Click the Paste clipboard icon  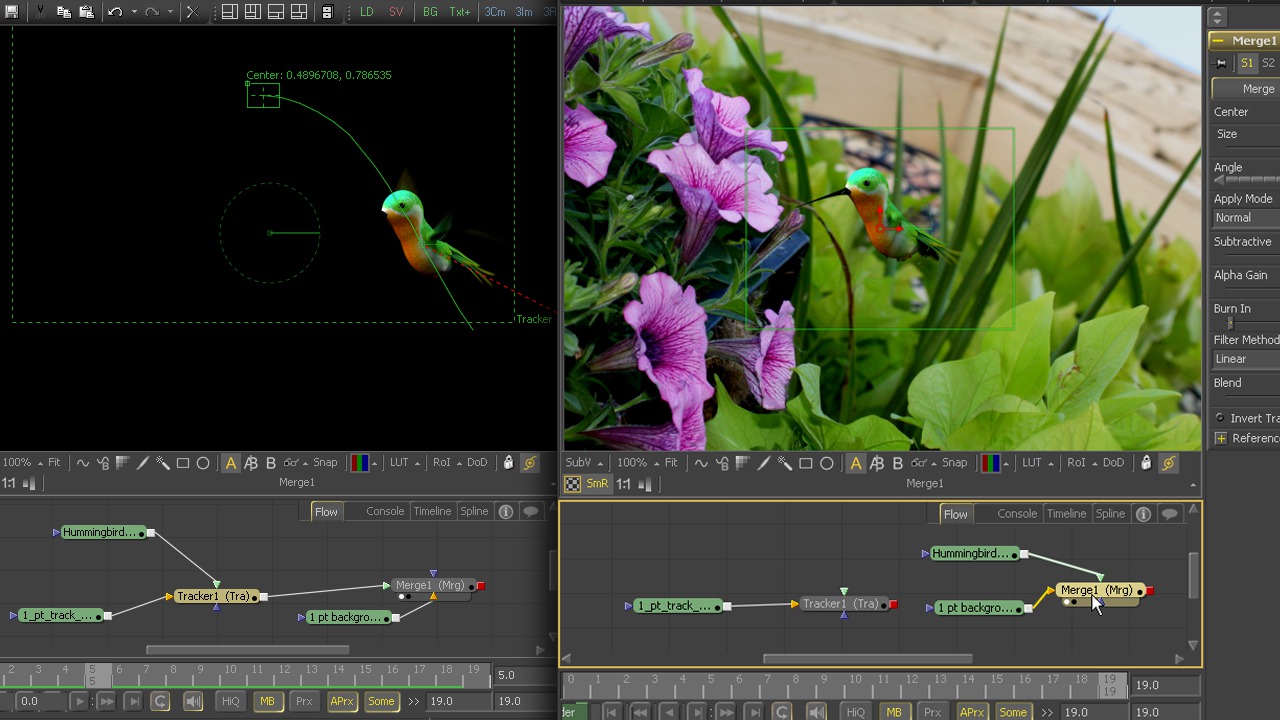[86, 12]
